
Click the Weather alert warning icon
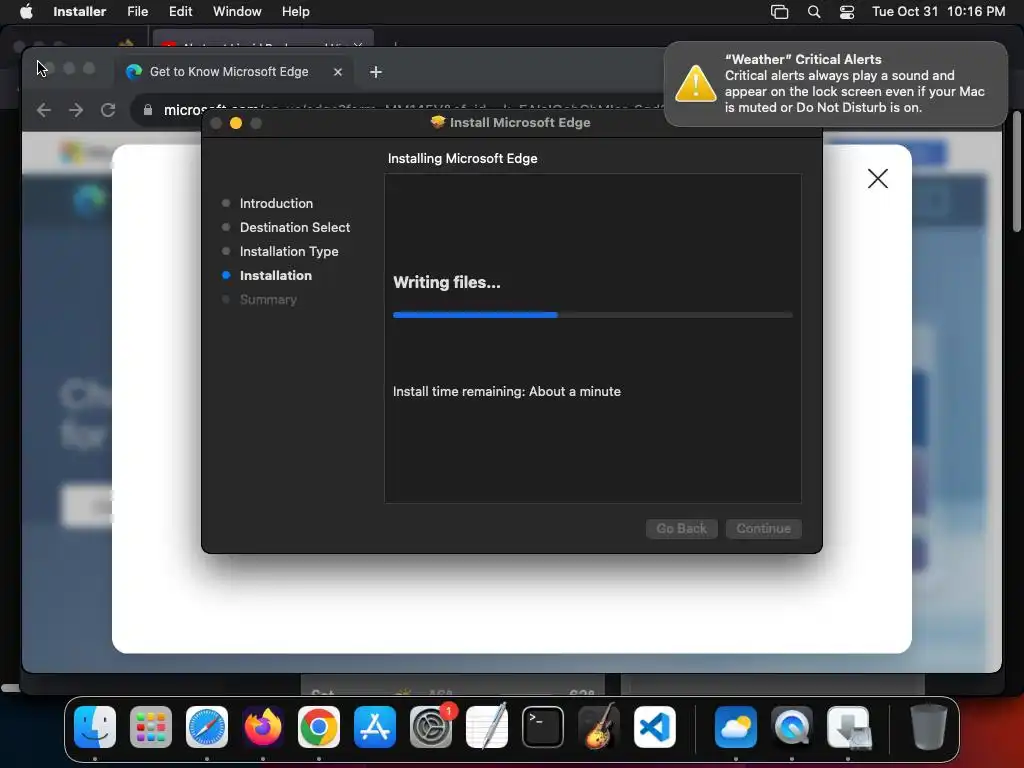pyautogui.click(x=696, y=84)
